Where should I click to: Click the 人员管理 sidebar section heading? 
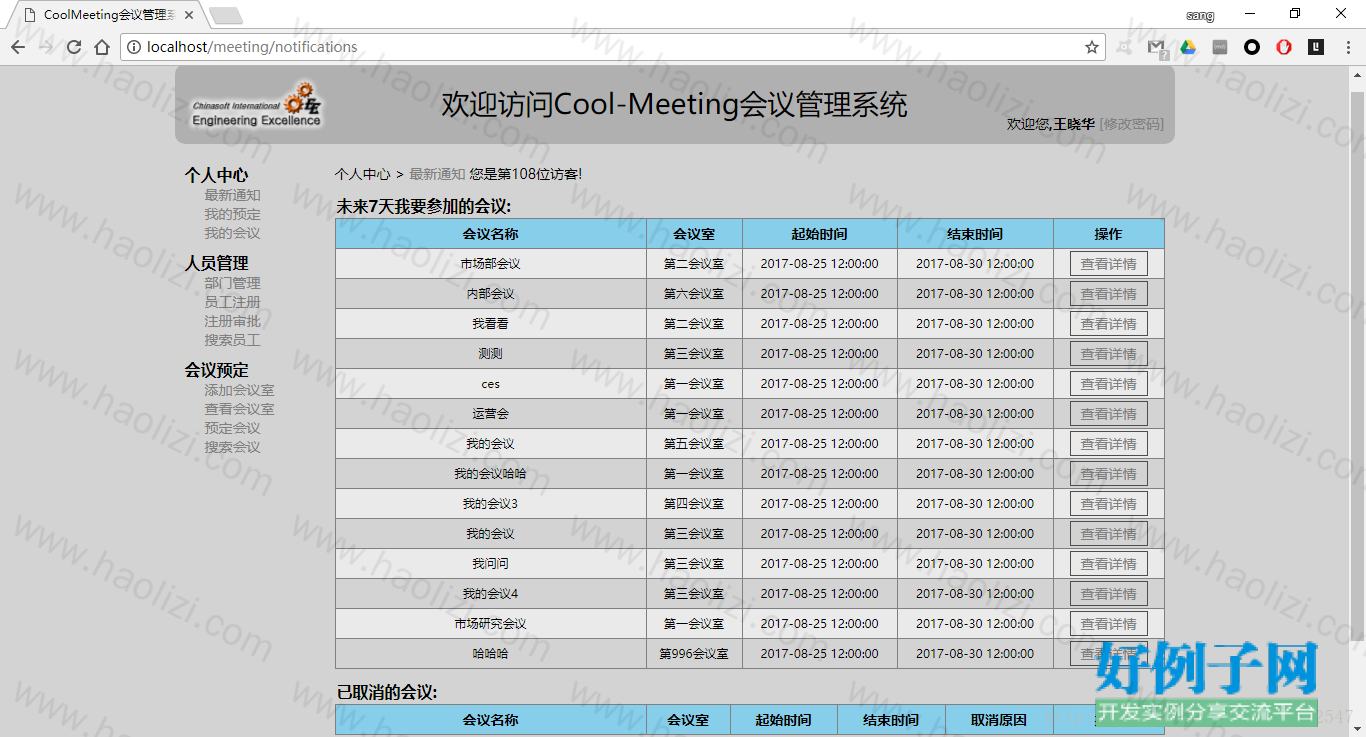tap(216, 263)
